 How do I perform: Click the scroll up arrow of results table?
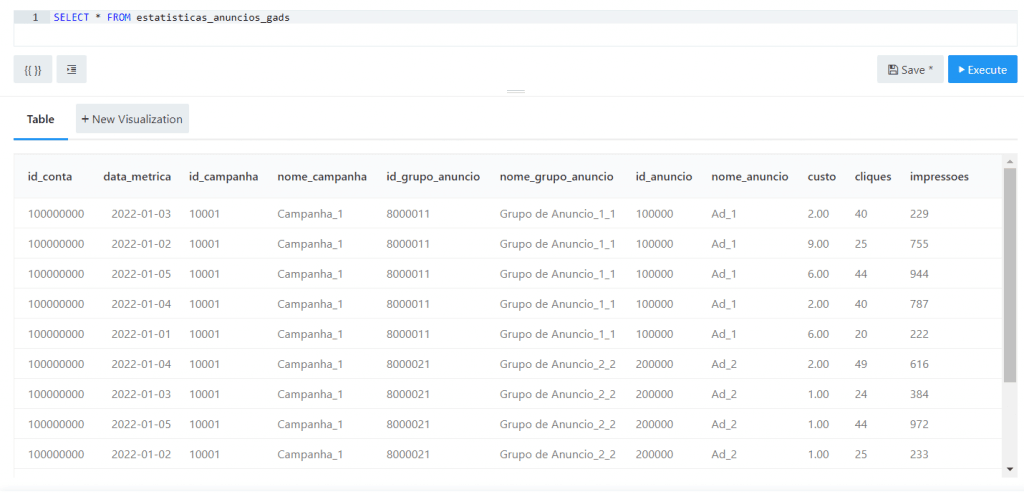[x=1010, y=162]
